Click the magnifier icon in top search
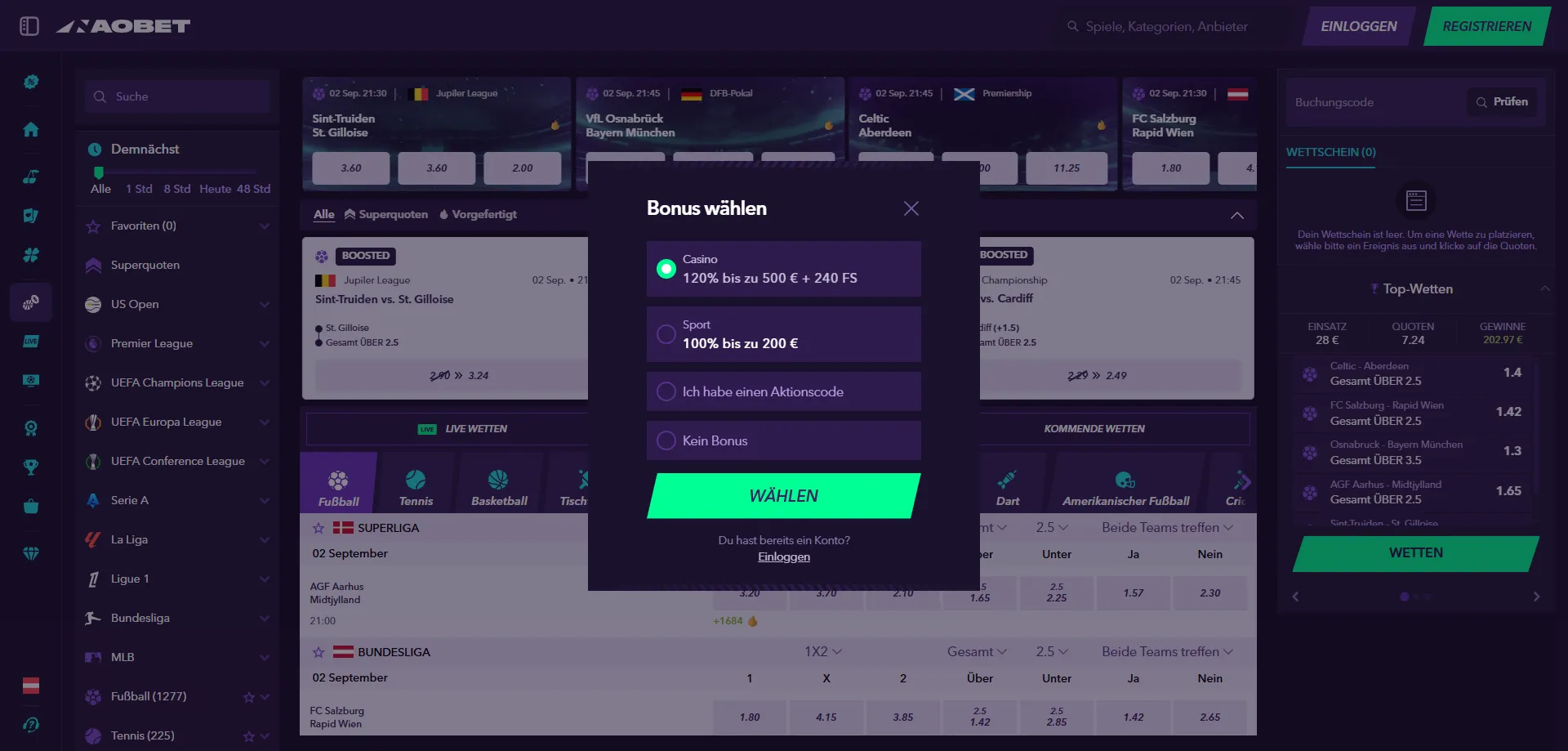 click(x=1073, y=26)
